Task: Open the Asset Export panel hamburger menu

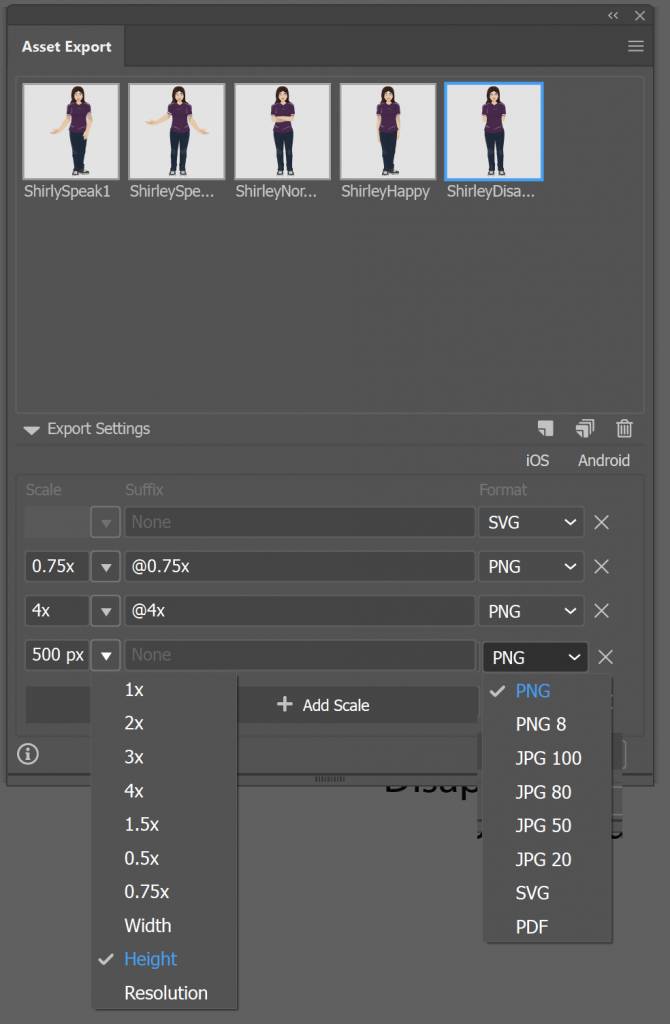Action: 635,46
